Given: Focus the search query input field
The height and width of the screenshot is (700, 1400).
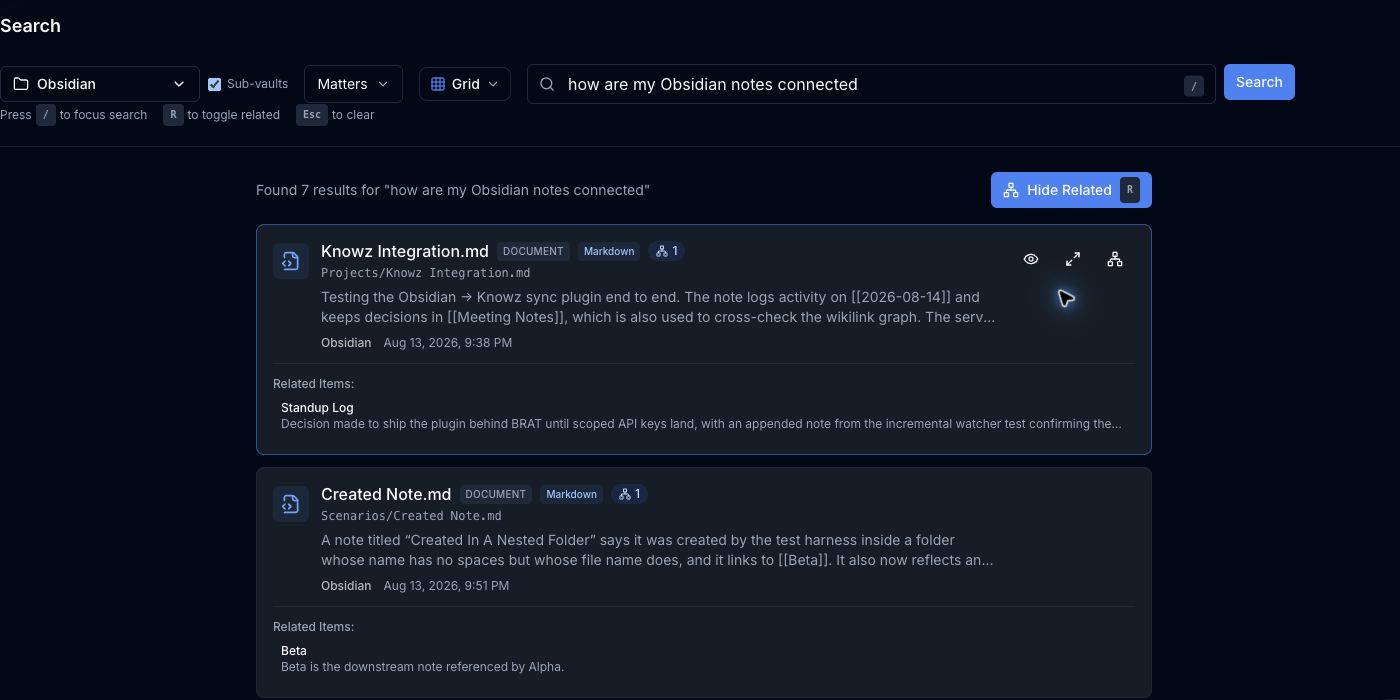Looking at the screenshot, I should tap(871, 84).
